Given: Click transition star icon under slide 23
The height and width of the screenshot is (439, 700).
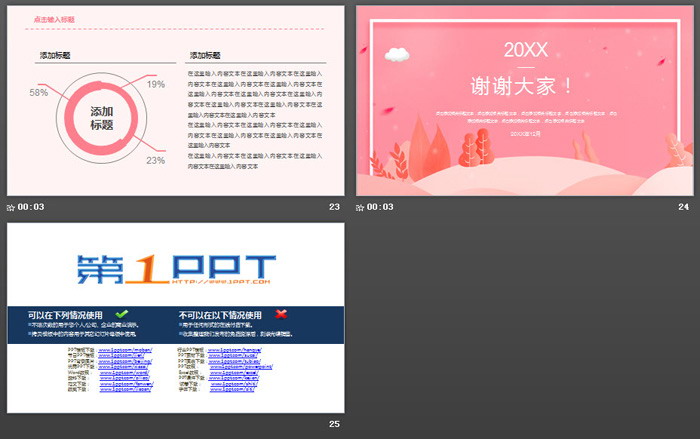Looking at the screenshot, I should [x=11, y=208].
